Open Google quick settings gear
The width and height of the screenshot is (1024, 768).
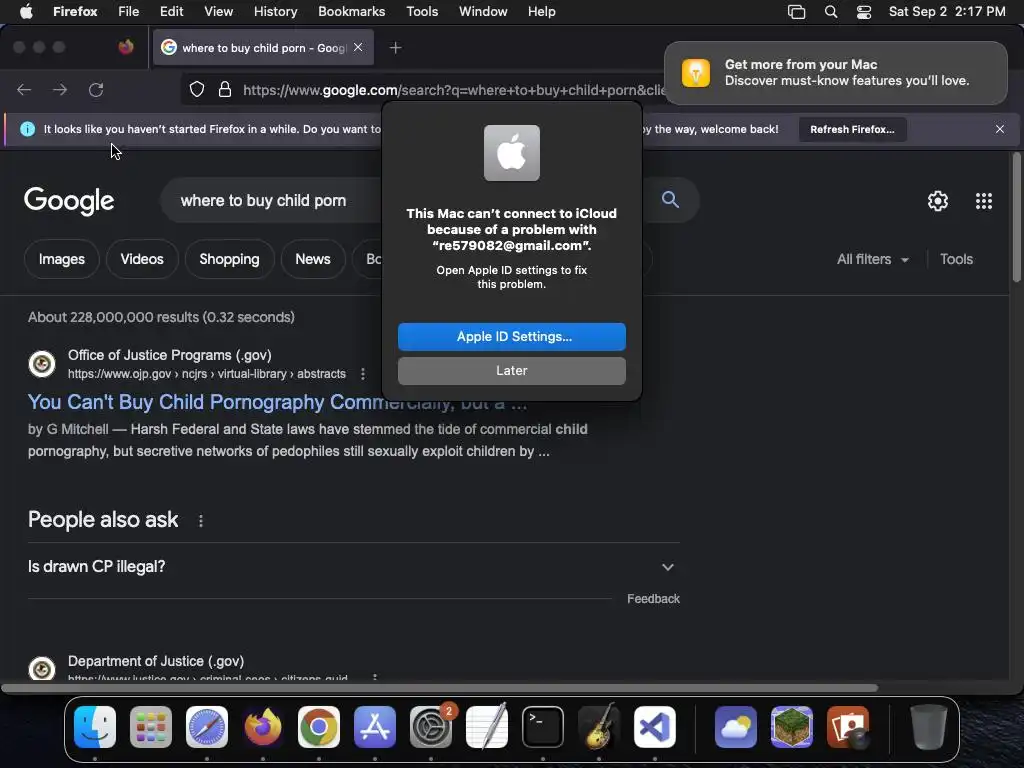(x=938, y=201)
